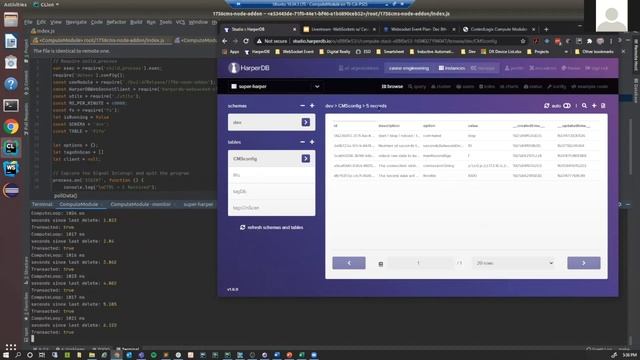640x360 pixels.
Task: Open Chrome extensions puzzle icon
Action: click(589, 41)
